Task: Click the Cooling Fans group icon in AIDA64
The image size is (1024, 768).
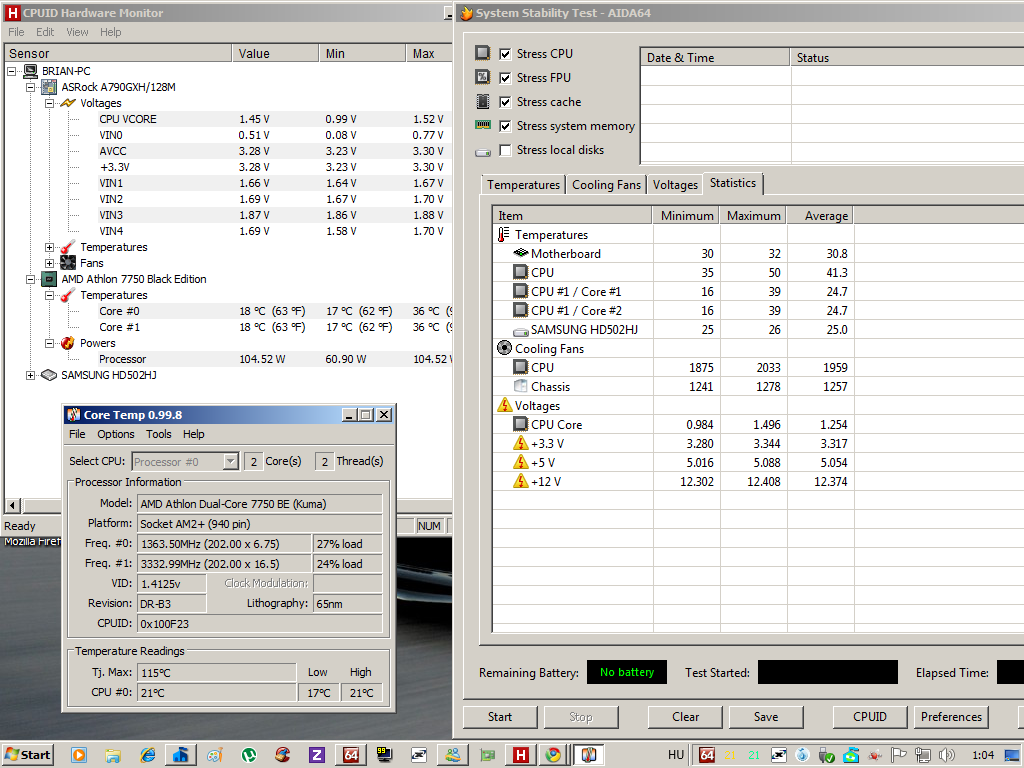Action: (504, 348)
